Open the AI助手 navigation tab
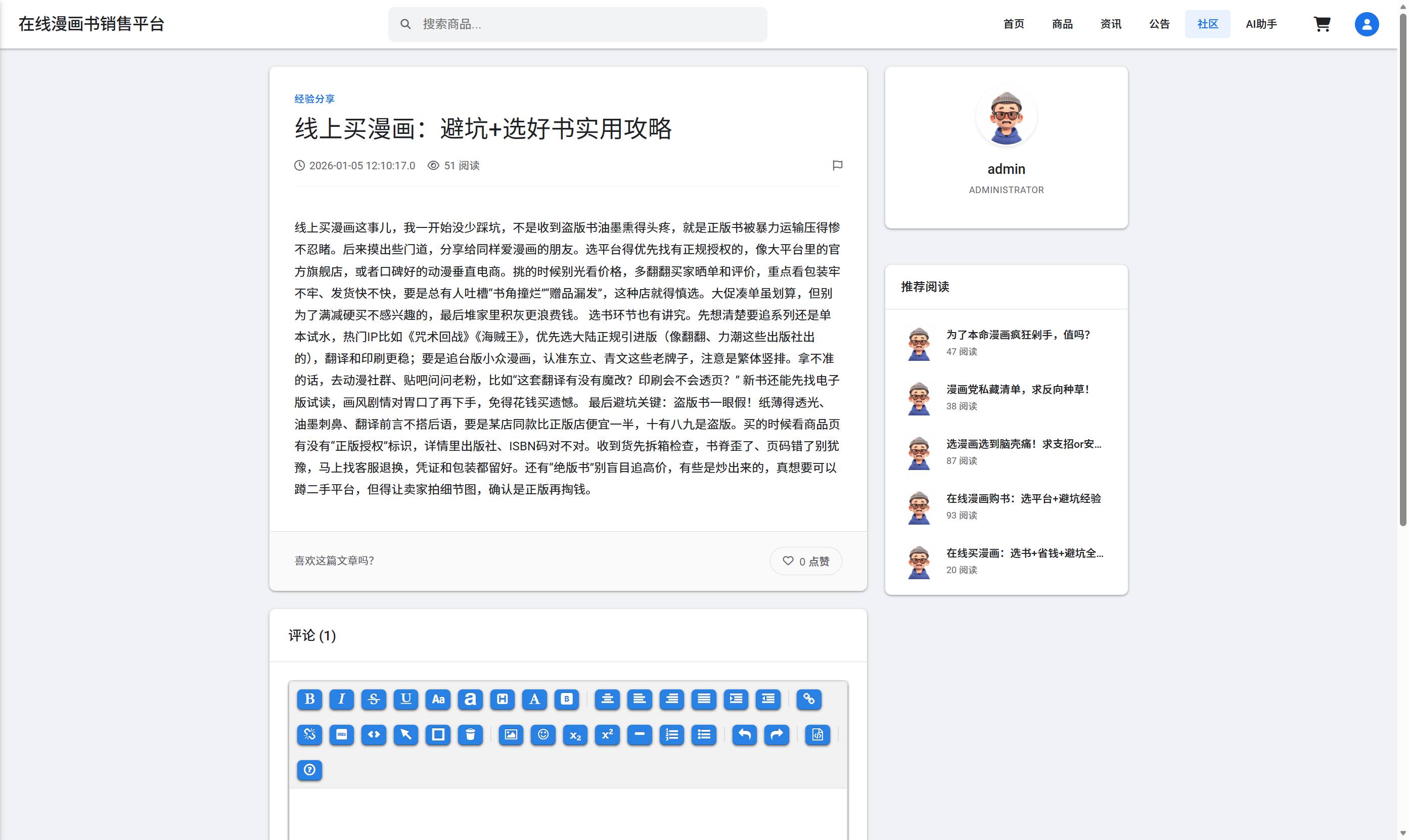Screen dimensions: 1409x840 [x=1261, y=24]
